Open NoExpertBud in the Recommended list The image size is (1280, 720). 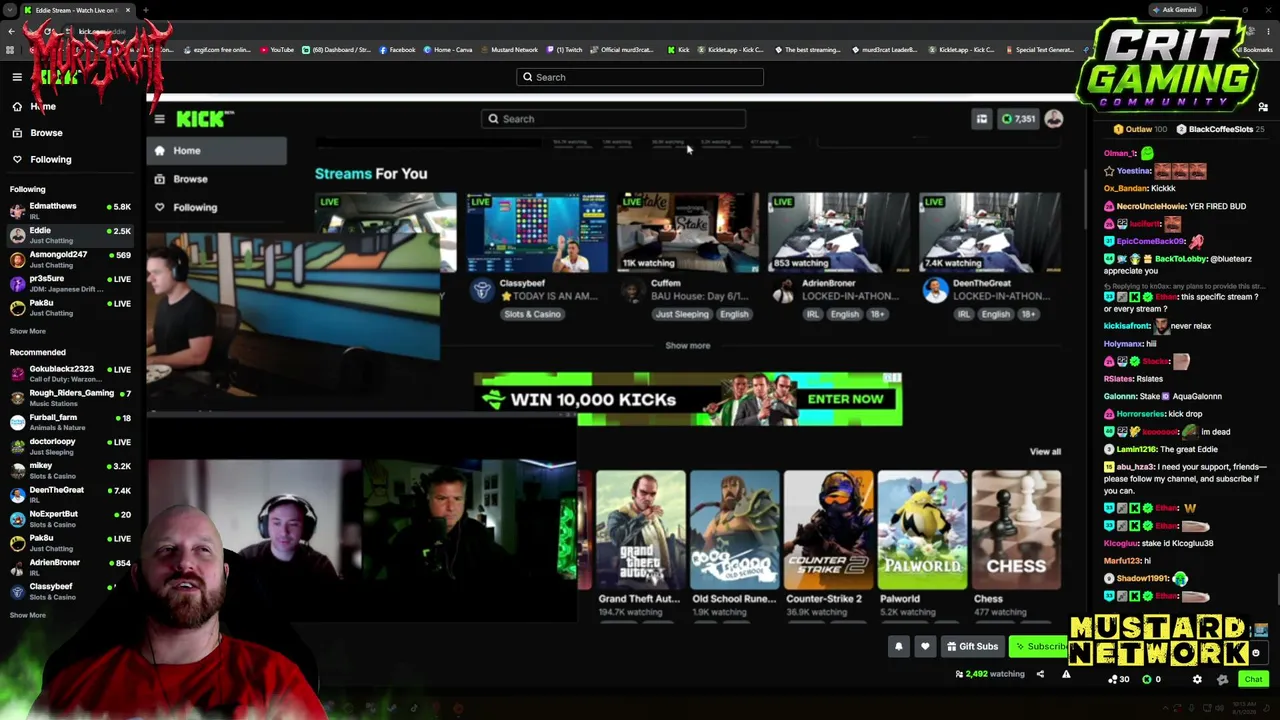(70, 518)
